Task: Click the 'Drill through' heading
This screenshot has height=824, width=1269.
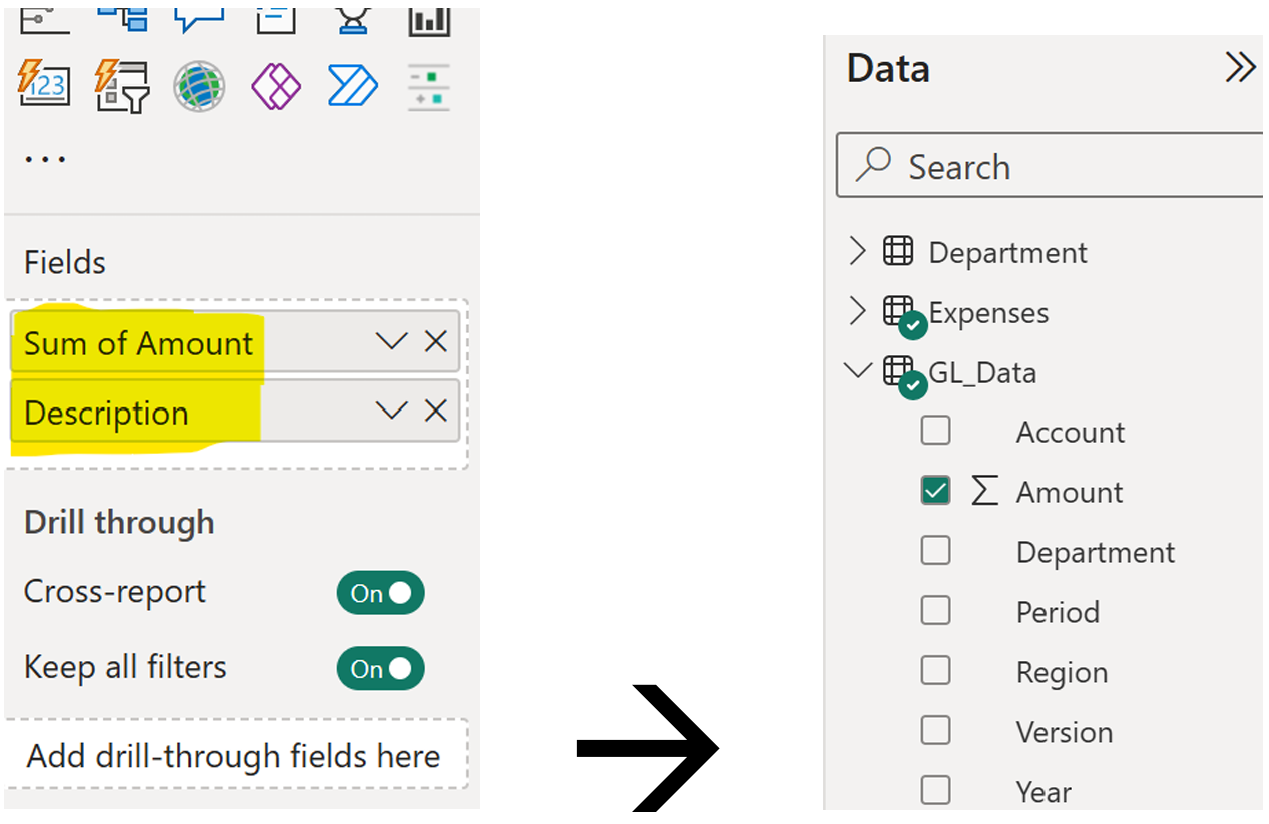Action: click(119, 523)
